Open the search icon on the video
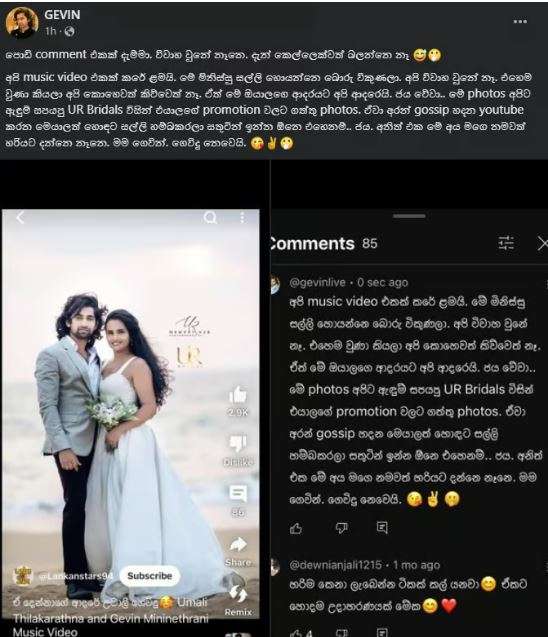Image resolution: width=548 pixels, height=637 pixels. tap(210, 218)
